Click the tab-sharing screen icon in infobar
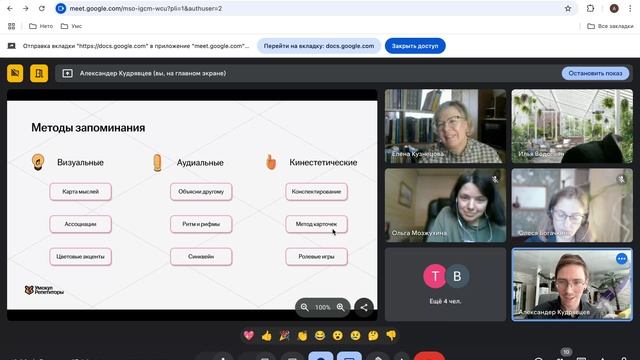 [x=12, y=46]
